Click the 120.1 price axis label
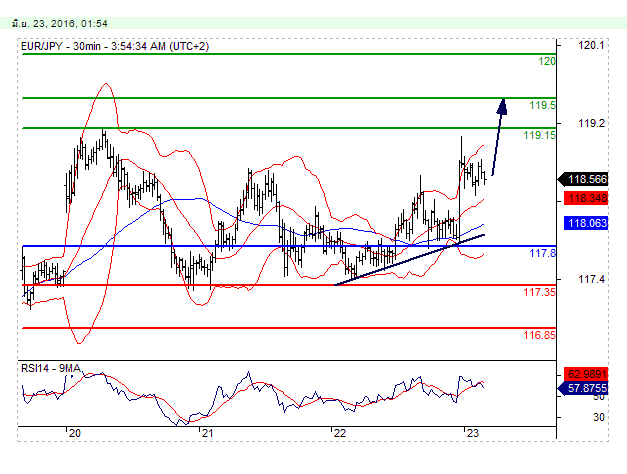The image size is (627, 474). (x=593, y=46)
